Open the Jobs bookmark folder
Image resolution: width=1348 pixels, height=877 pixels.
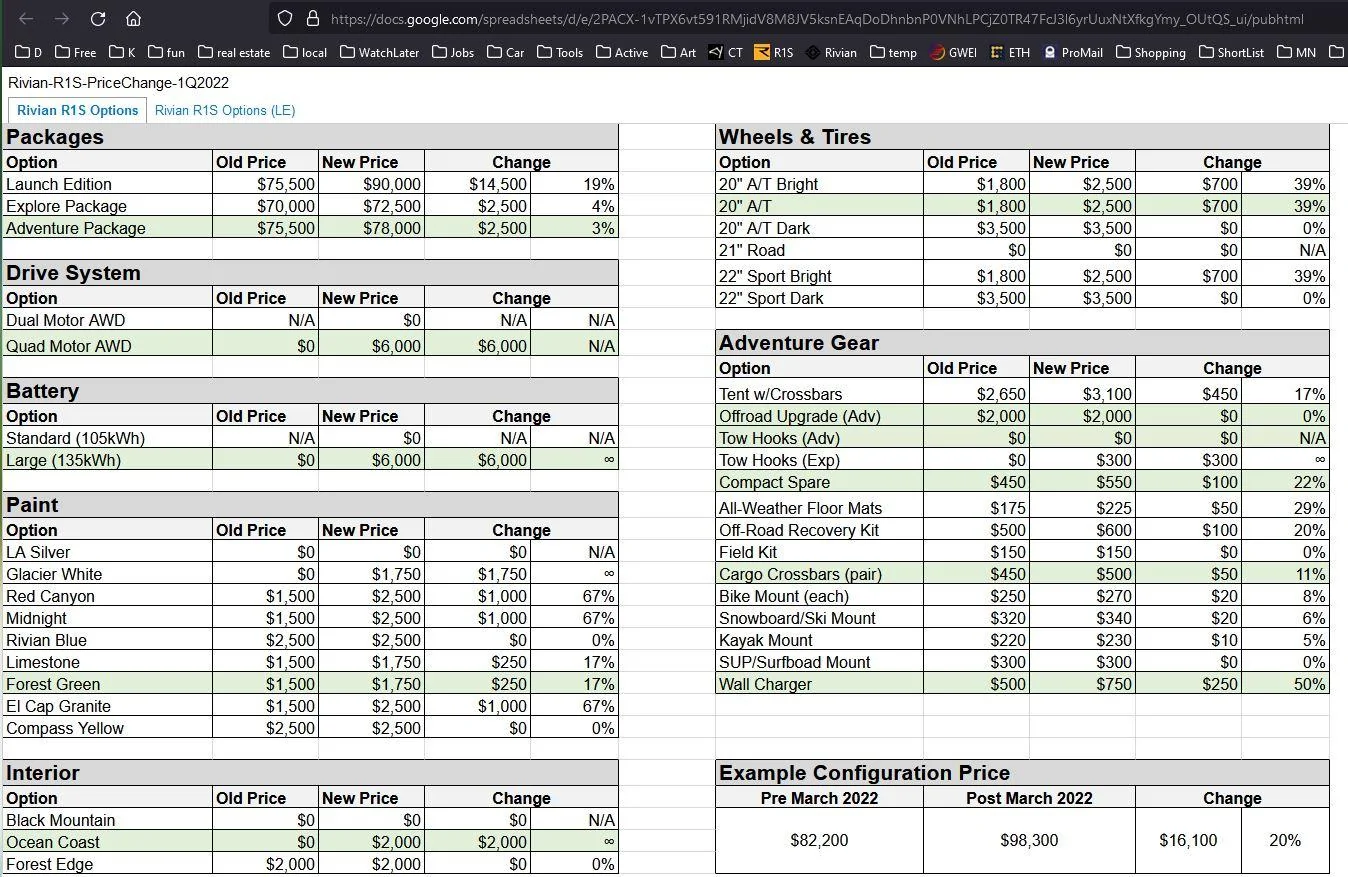tap(453, 52)
